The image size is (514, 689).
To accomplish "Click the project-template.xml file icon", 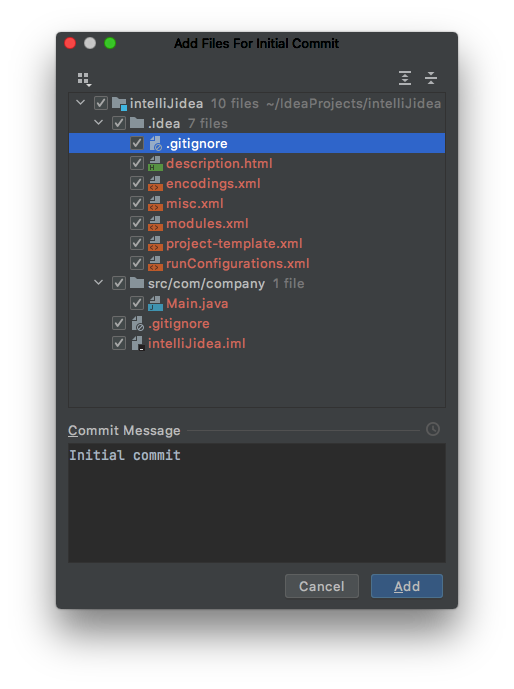I will (x=155, y=243).
